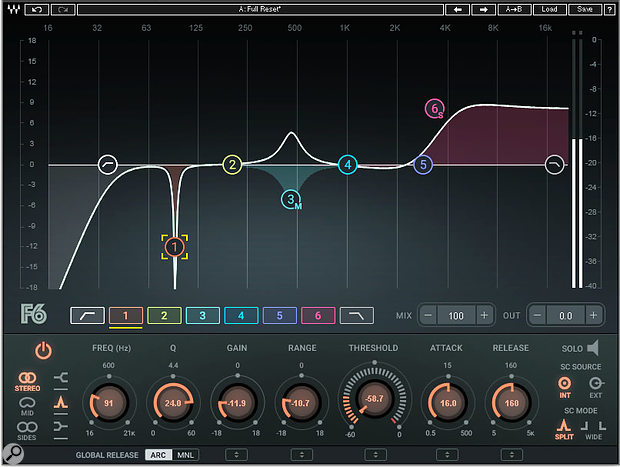The height and width of the screenshot is (467, 620).
Task: Click the undo arrow in top toolbar
Action: pyautogui.click(x=37, y=10)
